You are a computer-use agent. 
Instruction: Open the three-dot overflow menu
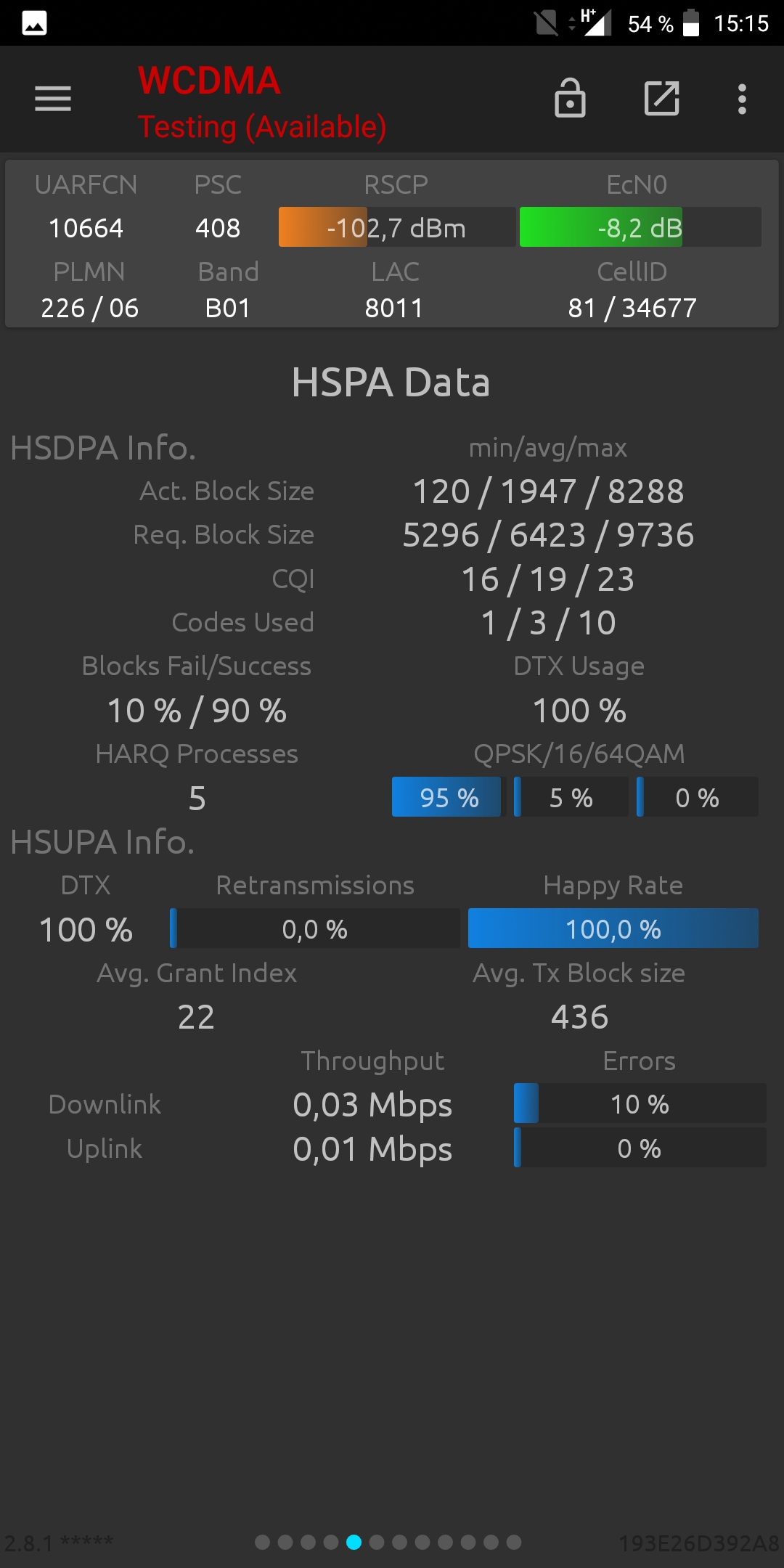pyautogui.click(x=742, y=99)
